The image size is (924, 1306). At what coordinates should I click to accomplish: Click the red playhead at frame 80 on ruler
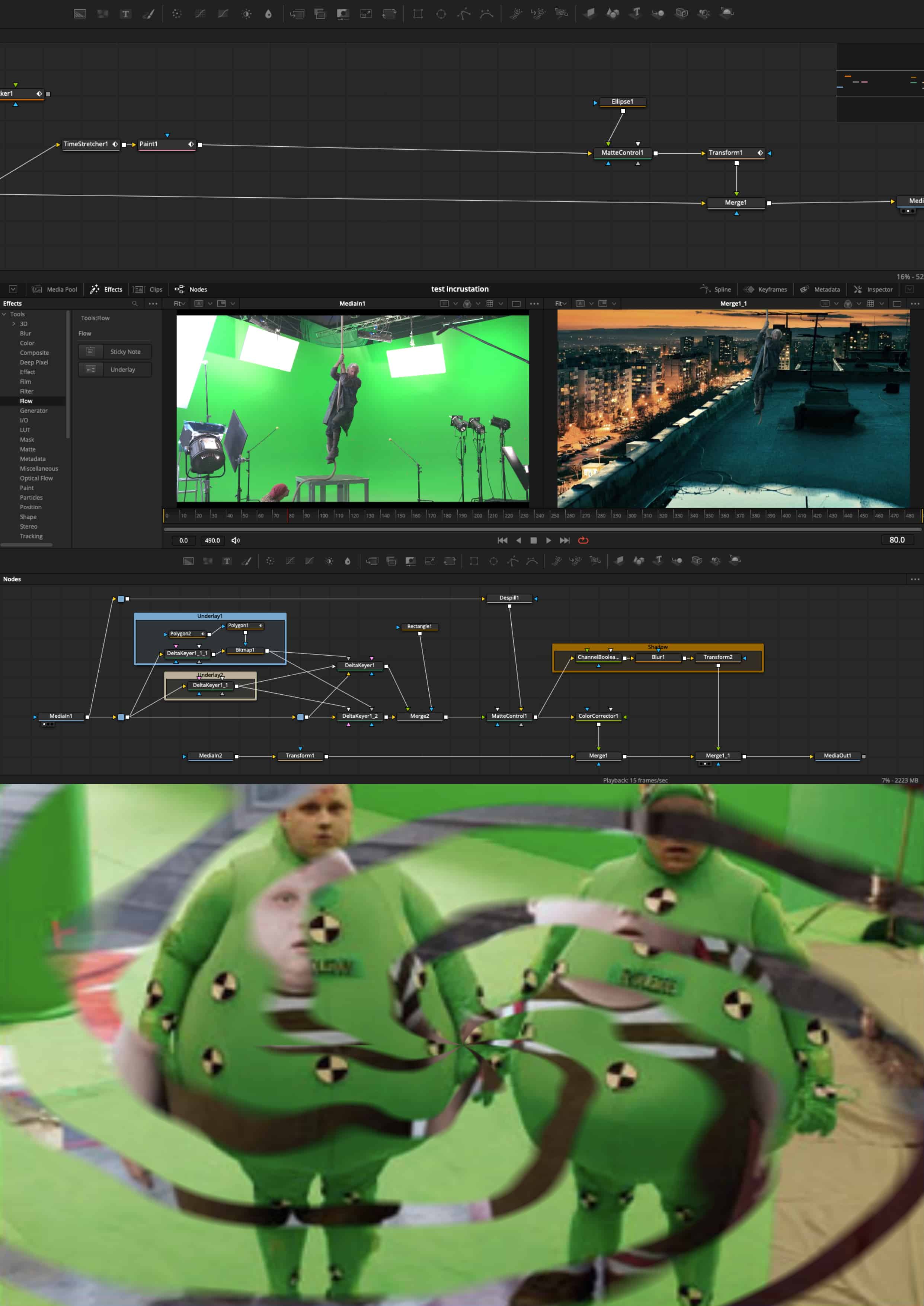point(288,515)
